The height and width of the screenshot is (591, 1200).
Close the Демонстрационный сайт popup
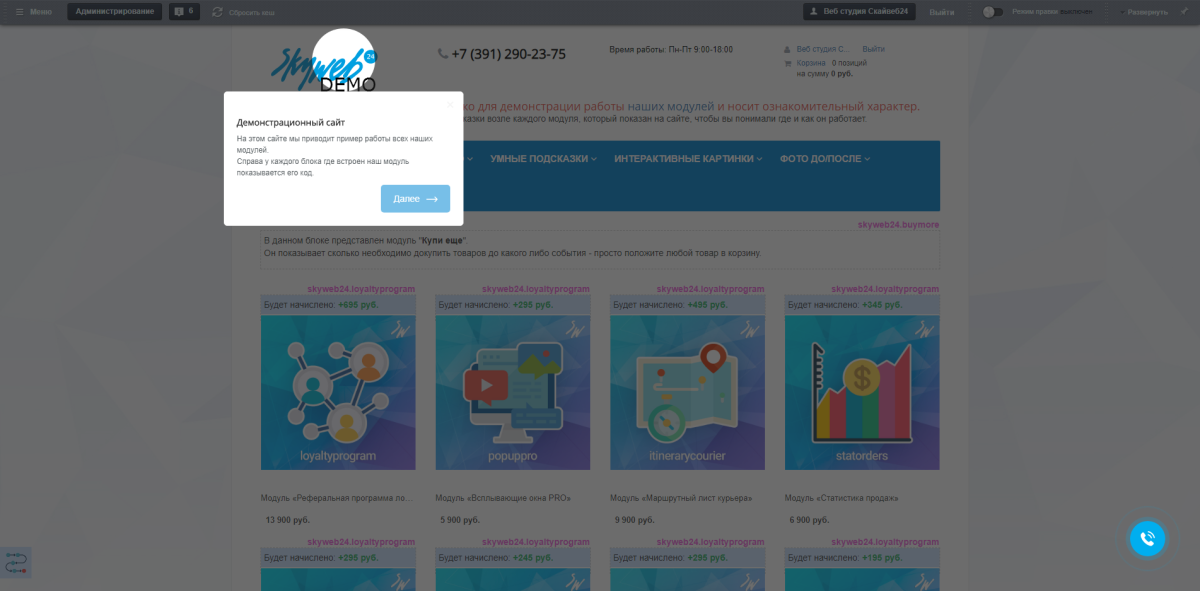coord(450,104)
